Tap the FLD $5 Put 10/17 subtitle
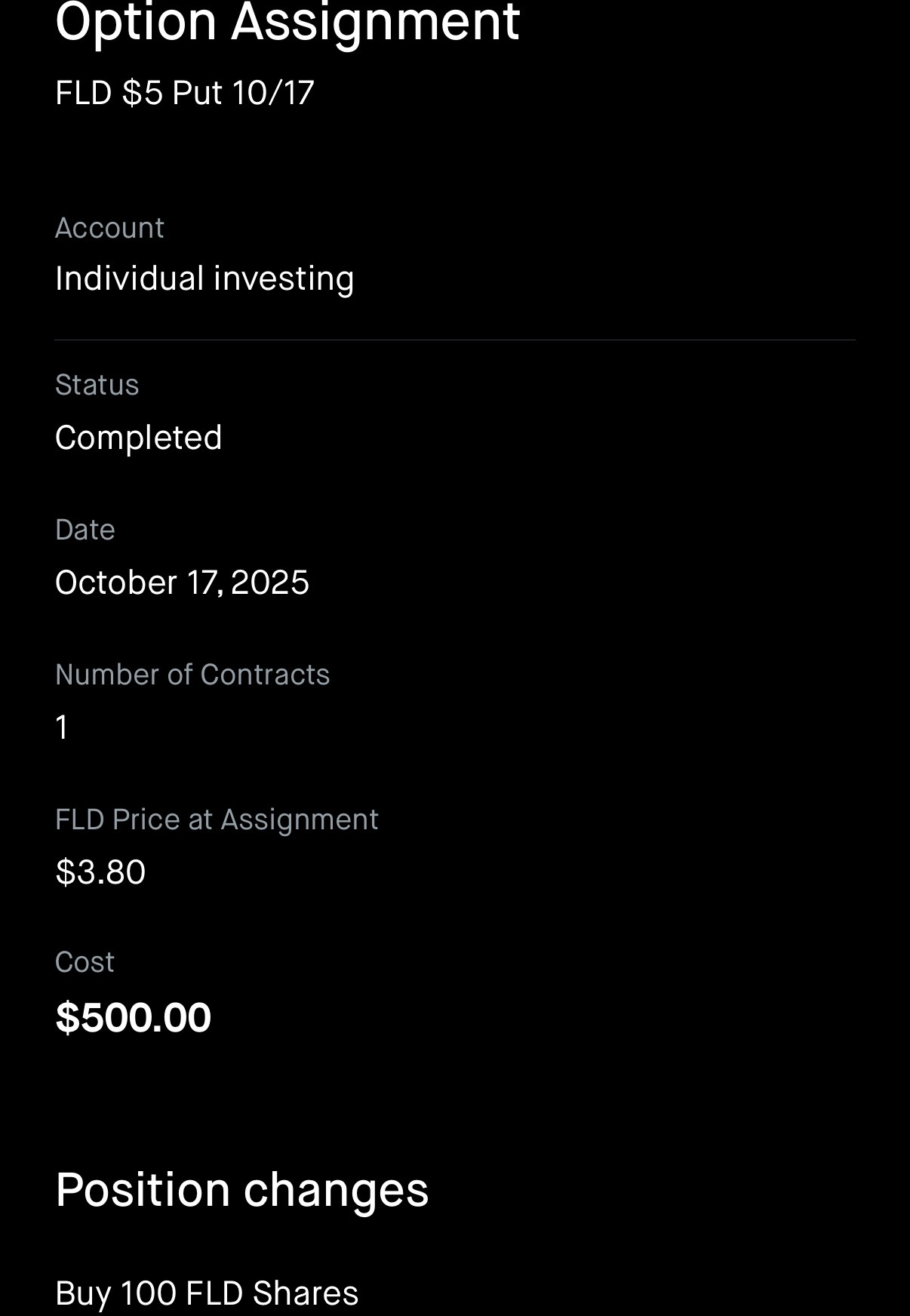Screen dimensions: 910x1316 [x=184, y=93]
